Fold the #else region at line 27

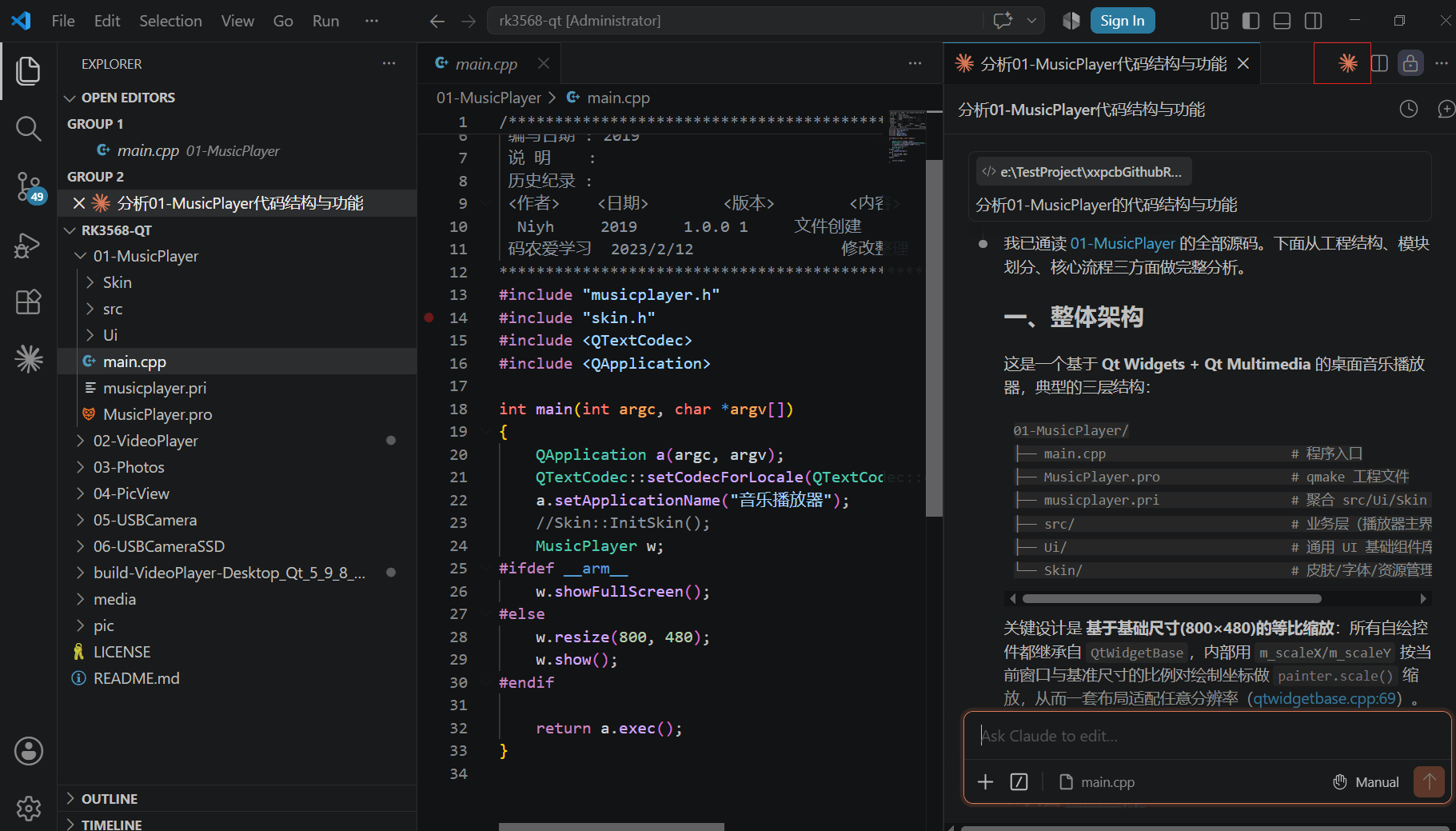coord(485,614)
